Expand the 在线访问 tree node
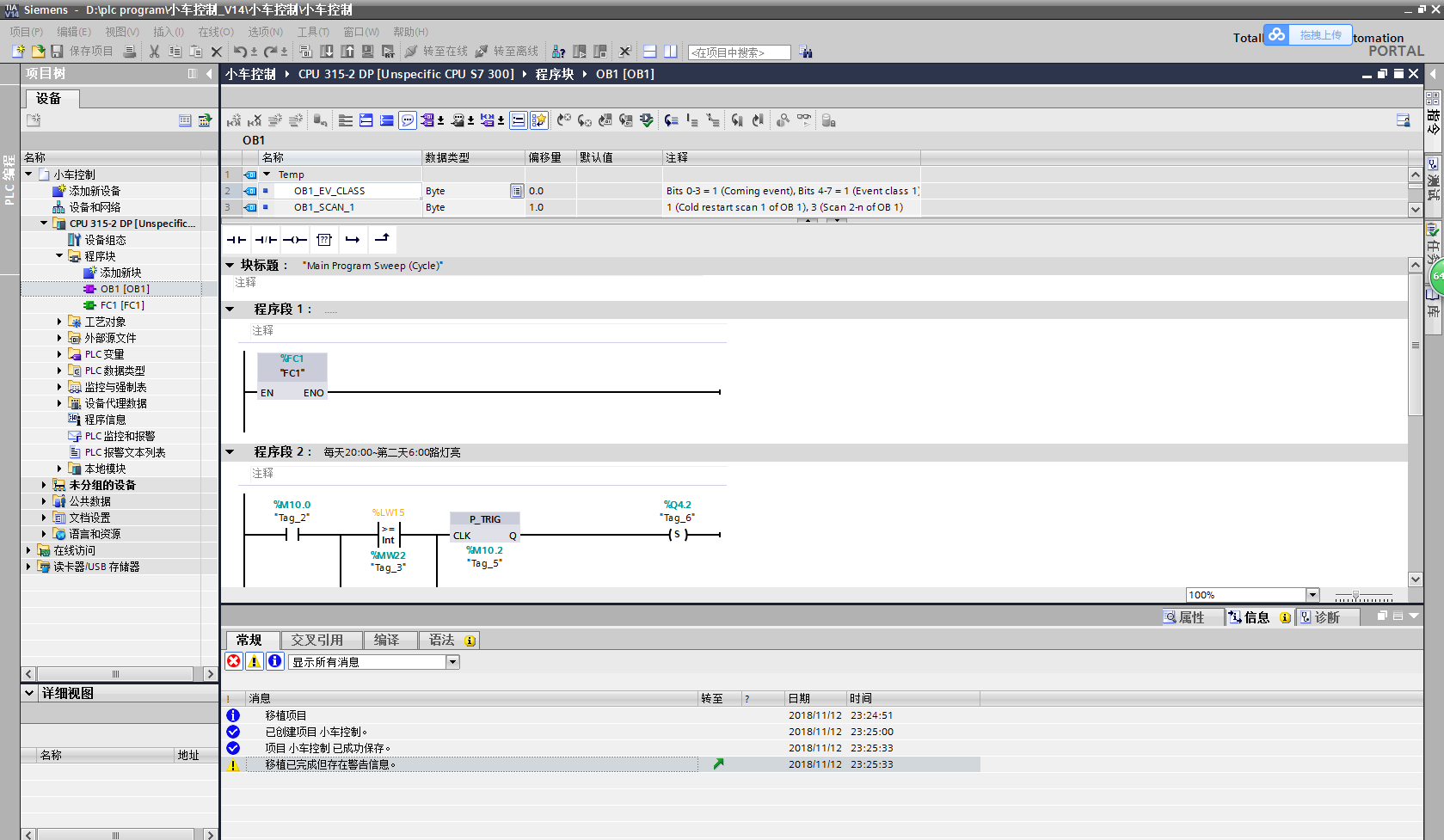 click(28, 550)
